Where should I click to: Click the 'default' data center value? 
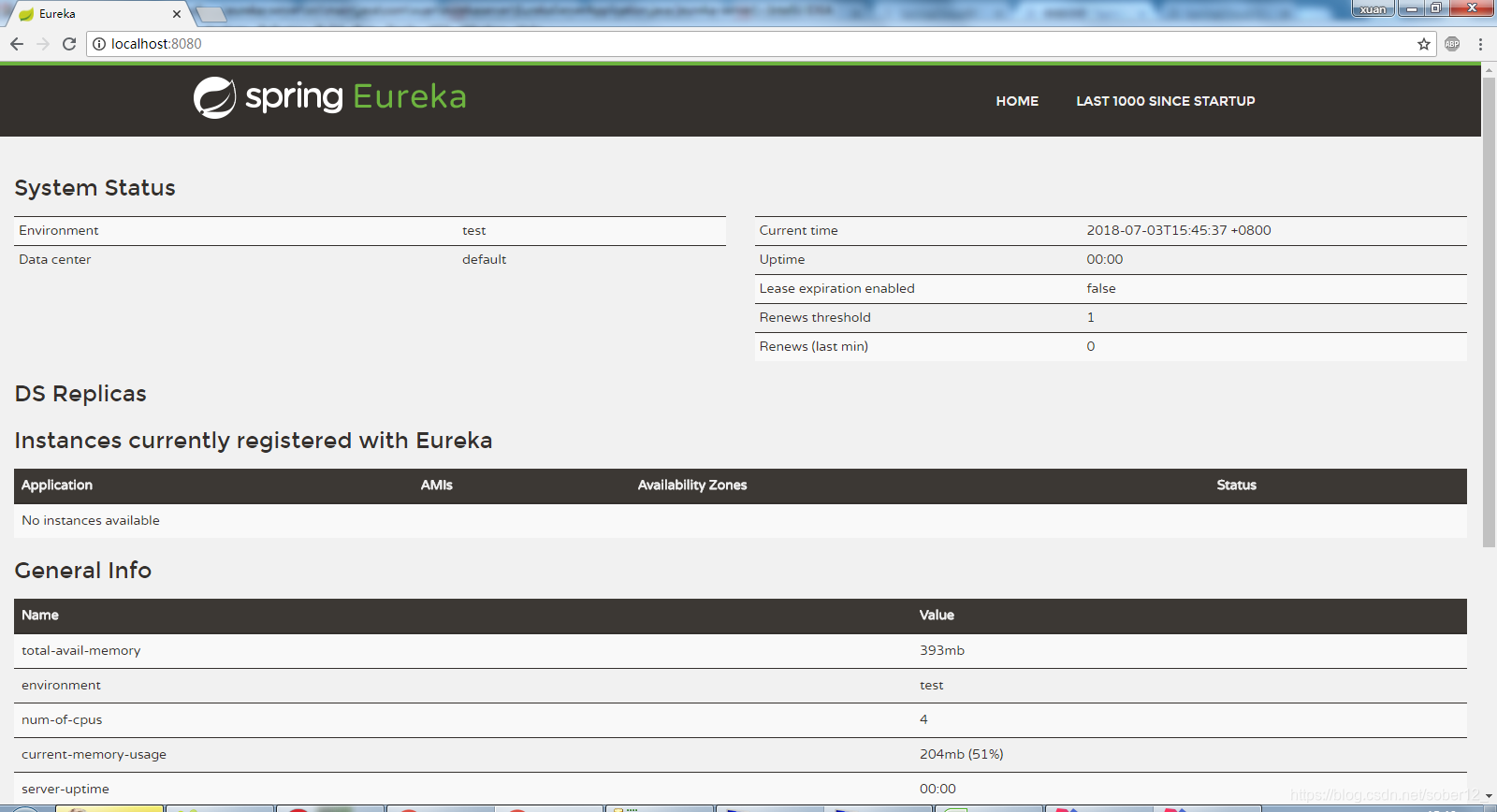point(484,259)
